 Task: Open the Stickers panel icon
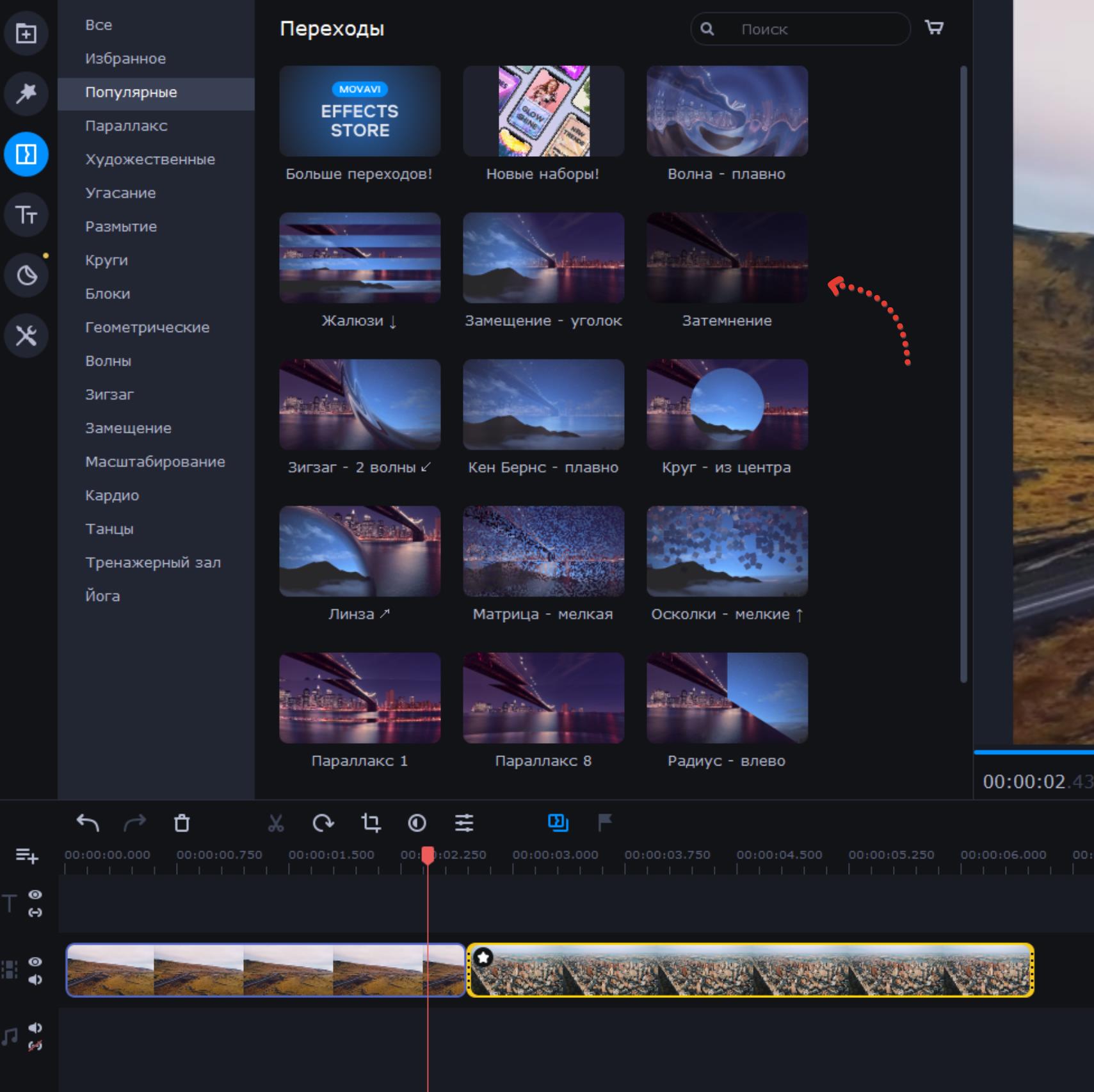click(26, 275)
